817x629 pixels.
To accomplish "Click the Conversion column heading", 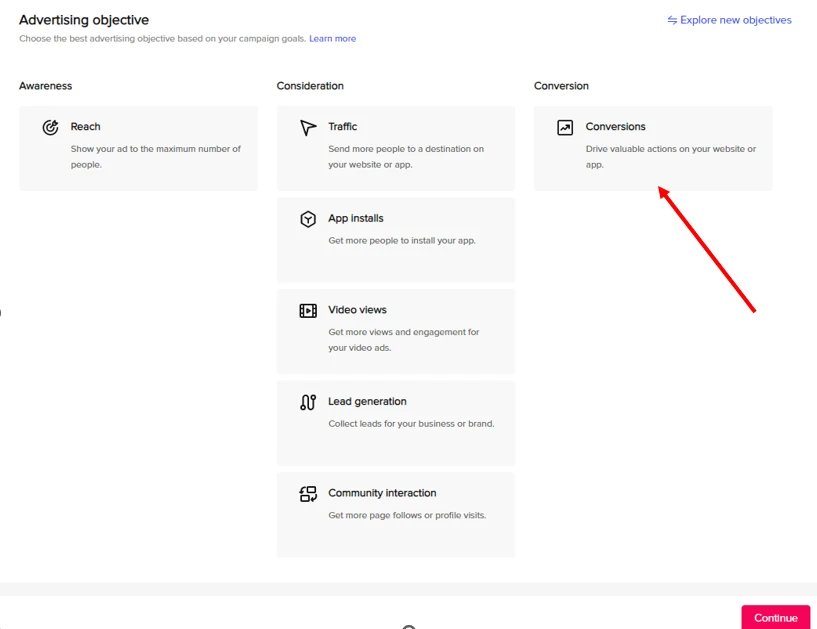I will pos(561,86).
